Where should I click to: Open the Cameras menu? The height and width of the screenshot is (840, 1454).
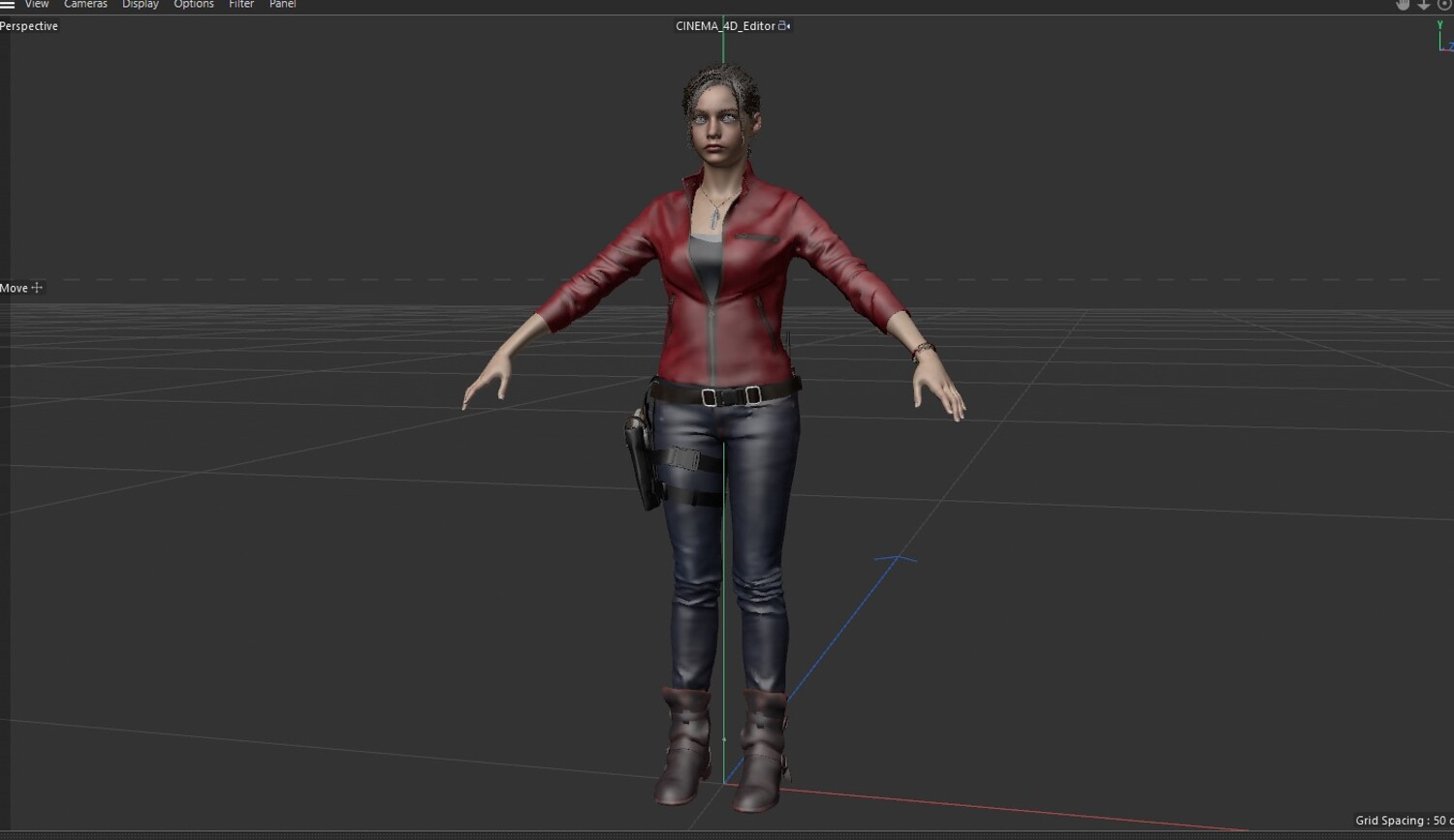click(85, 5)
